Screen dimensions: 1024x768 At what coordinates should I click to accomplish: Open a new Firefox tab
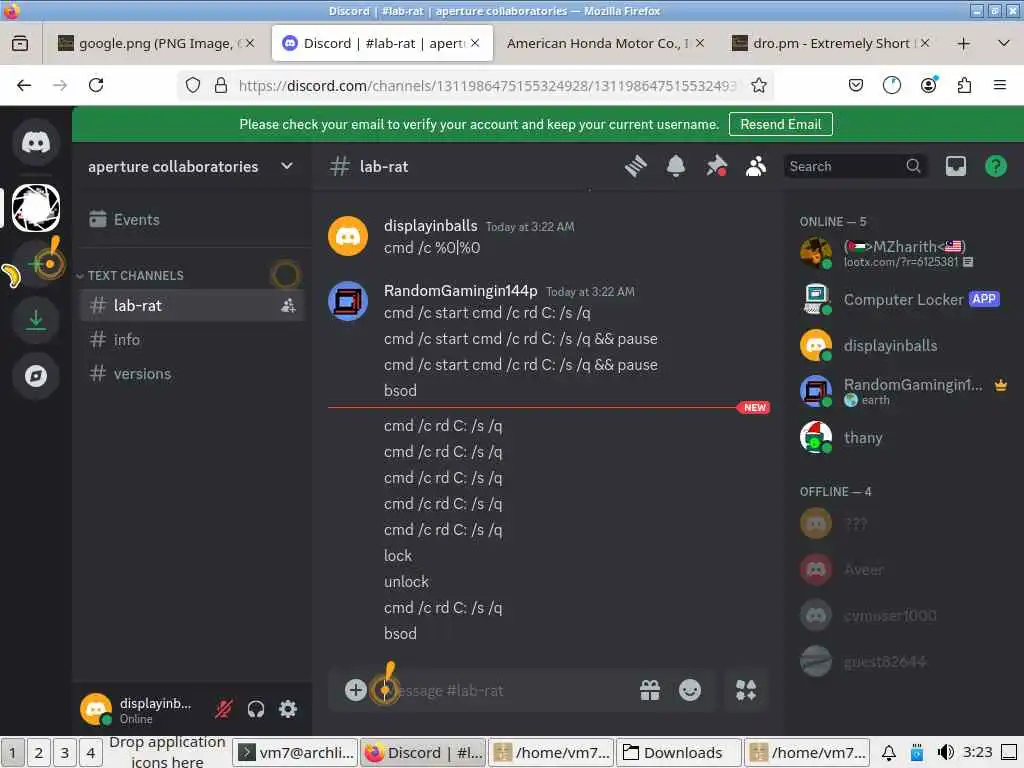(x=963, y=44)
